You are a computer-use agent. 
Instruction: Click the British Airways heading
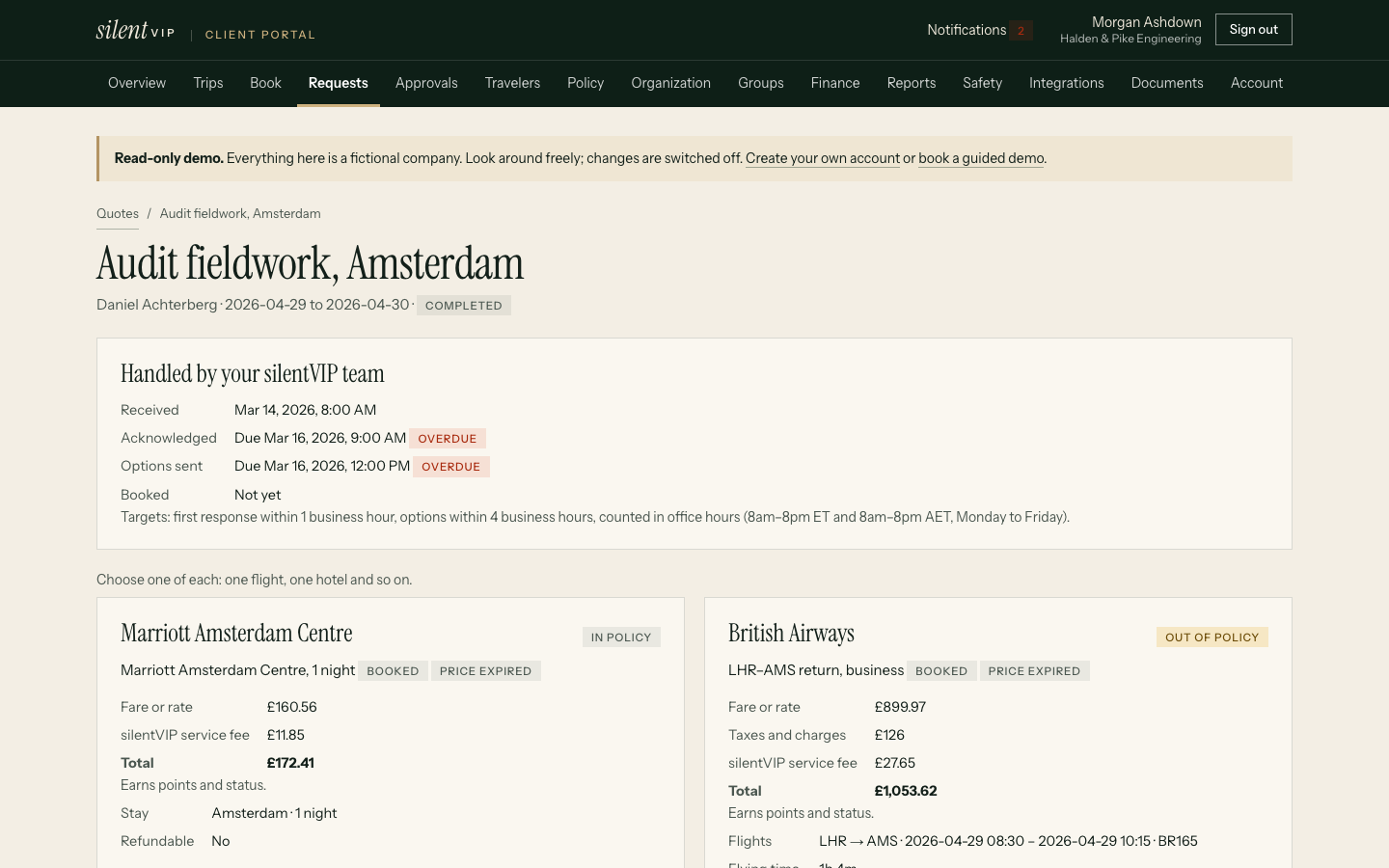[791, 634]
